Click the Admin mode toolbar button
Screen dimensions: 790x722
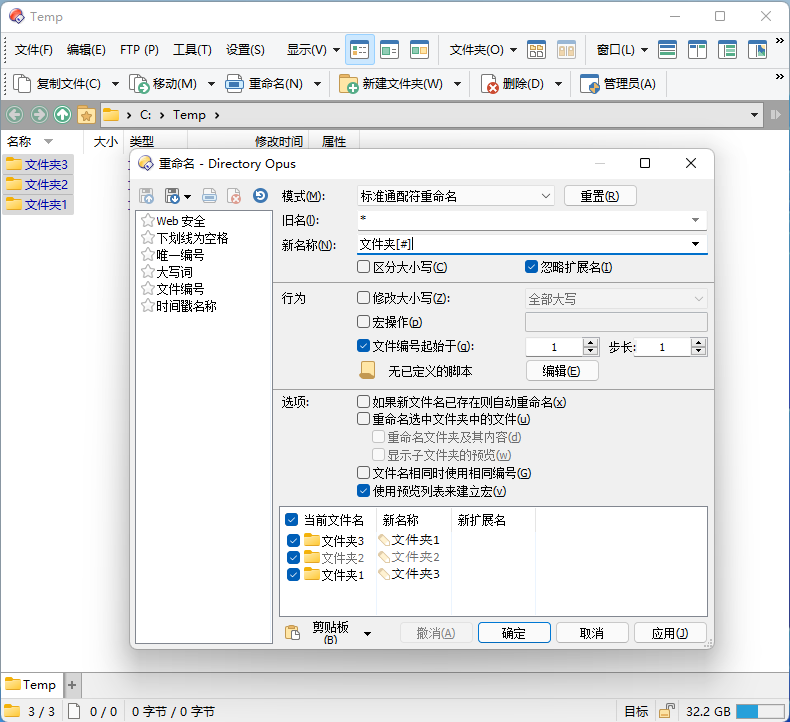coord(618,84)
